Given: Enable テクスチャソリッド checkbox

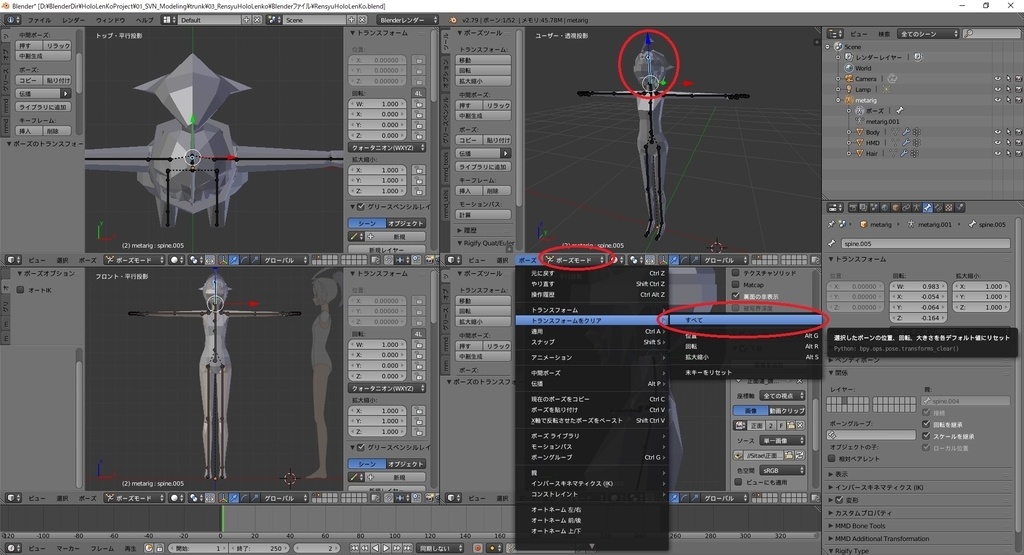Looking at the screenshot, I should click(x=735, y=273).
